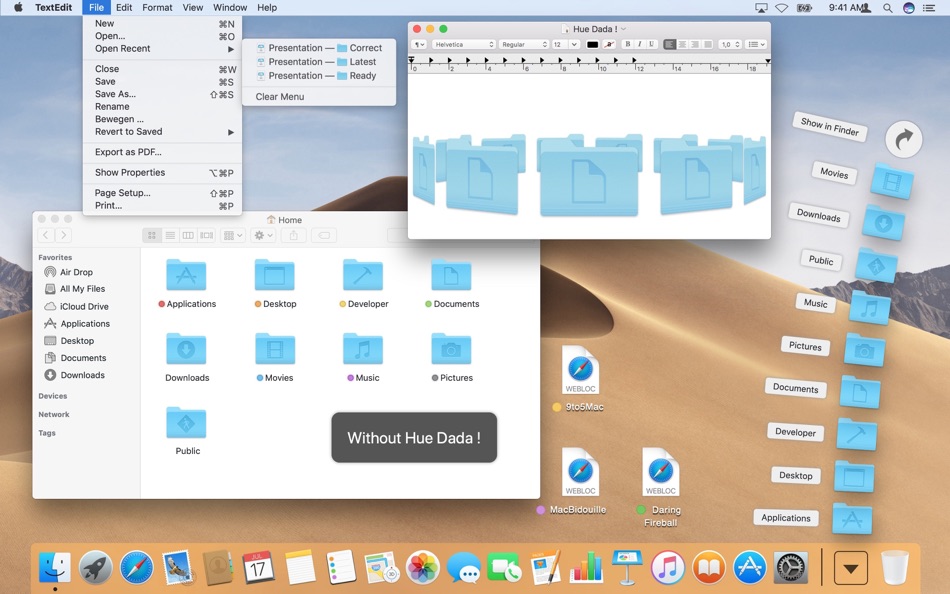Screen dimensions: 950x594
Task: Launch Keynote podium icon in Dock
Action: [x=626, y=567]
